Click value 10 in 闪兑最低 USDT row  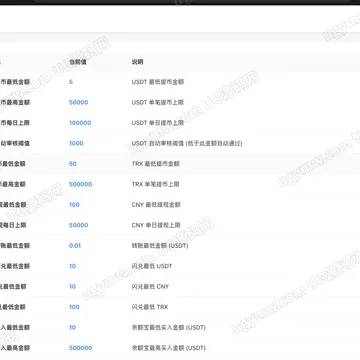[72, 266]
